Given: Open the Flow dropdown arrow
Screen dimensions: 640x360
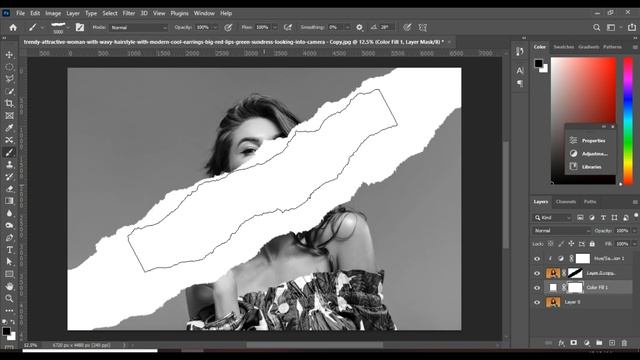Looking at the screenshot, I should pos(275,27).
